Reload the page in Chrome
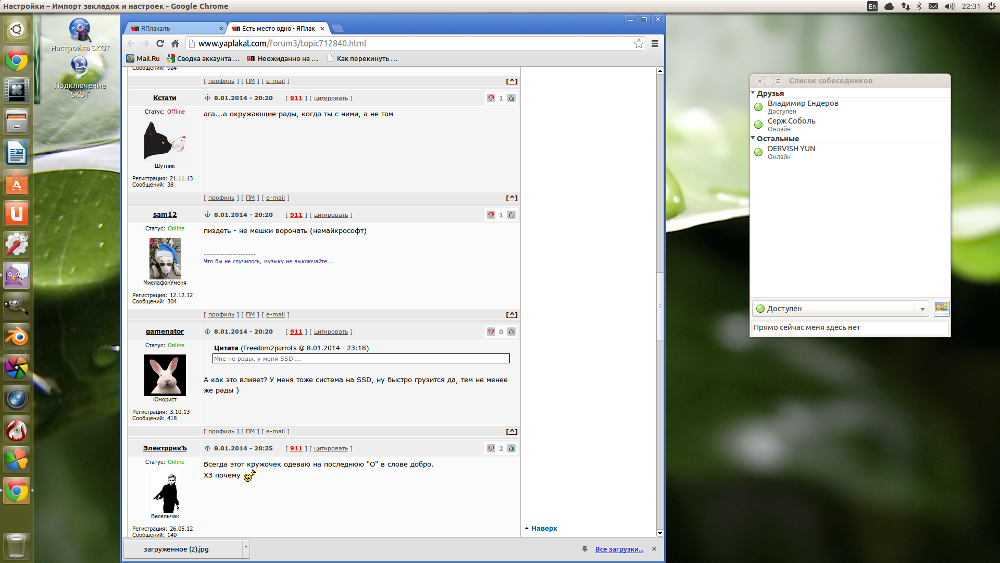The width and height of the screenshot is (1000, 563). click(160, 43)
